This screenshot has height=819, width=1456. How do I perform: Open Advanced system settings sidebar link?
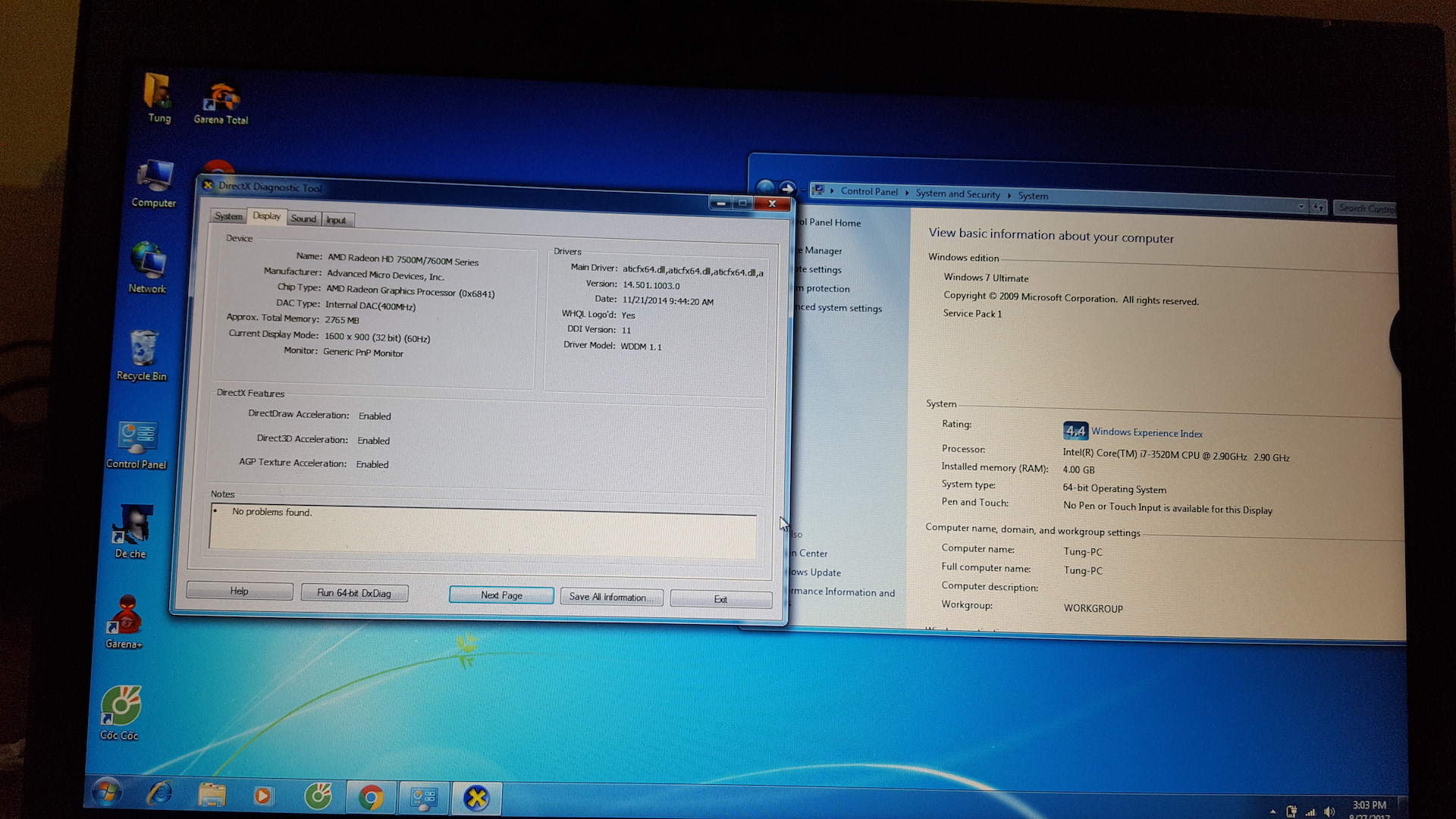(x=839, y=307)
